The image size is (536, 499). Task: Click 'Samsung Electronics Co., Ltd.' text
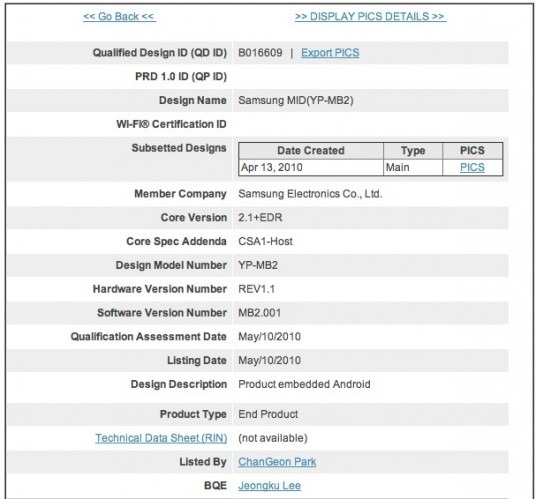(x=310, y=194)
